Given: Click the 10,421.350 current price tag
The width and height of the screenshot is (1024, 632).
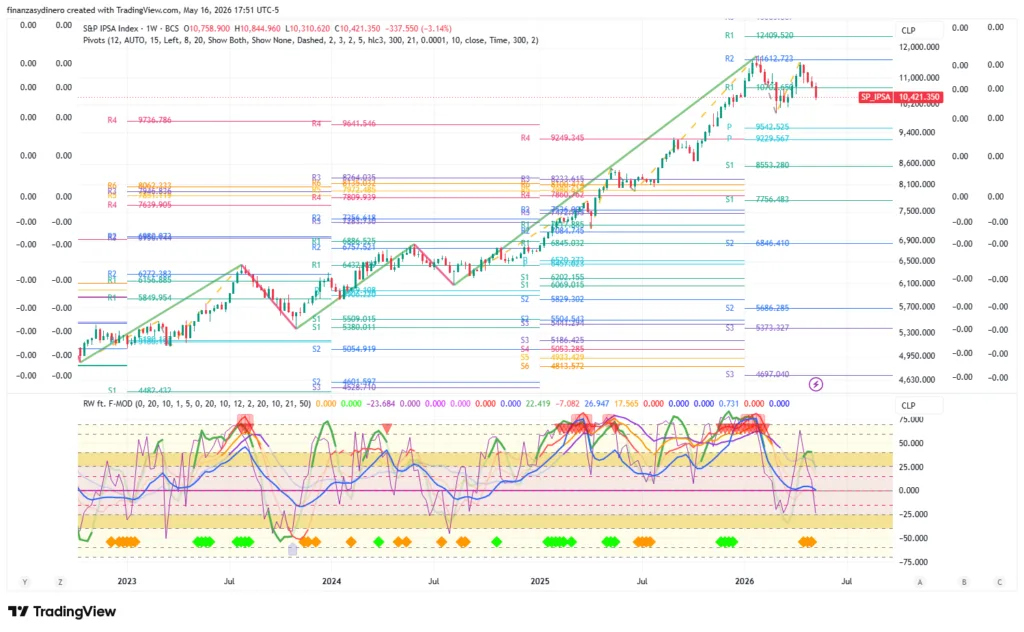Looking at the screenshot, I should pos(918,97).
